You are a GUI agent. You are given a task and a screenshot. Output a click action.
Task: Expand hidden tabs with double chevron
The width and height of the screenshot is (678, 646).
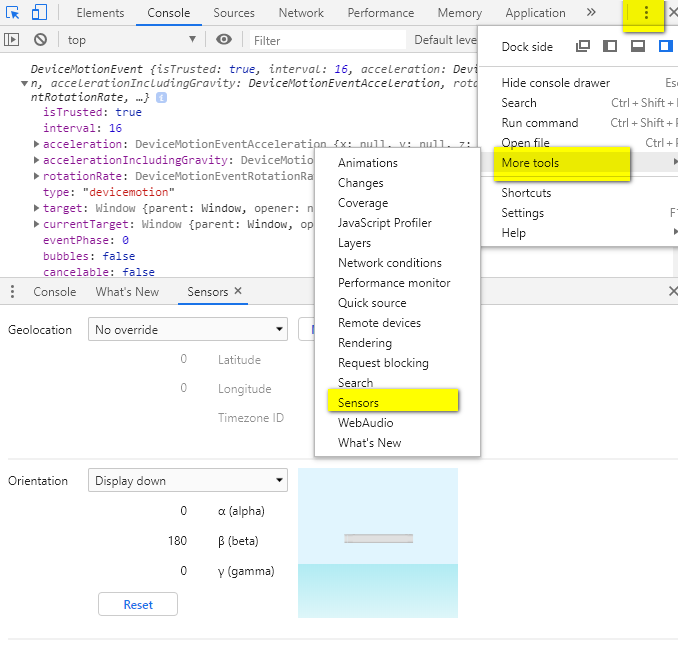coord(591,12)
